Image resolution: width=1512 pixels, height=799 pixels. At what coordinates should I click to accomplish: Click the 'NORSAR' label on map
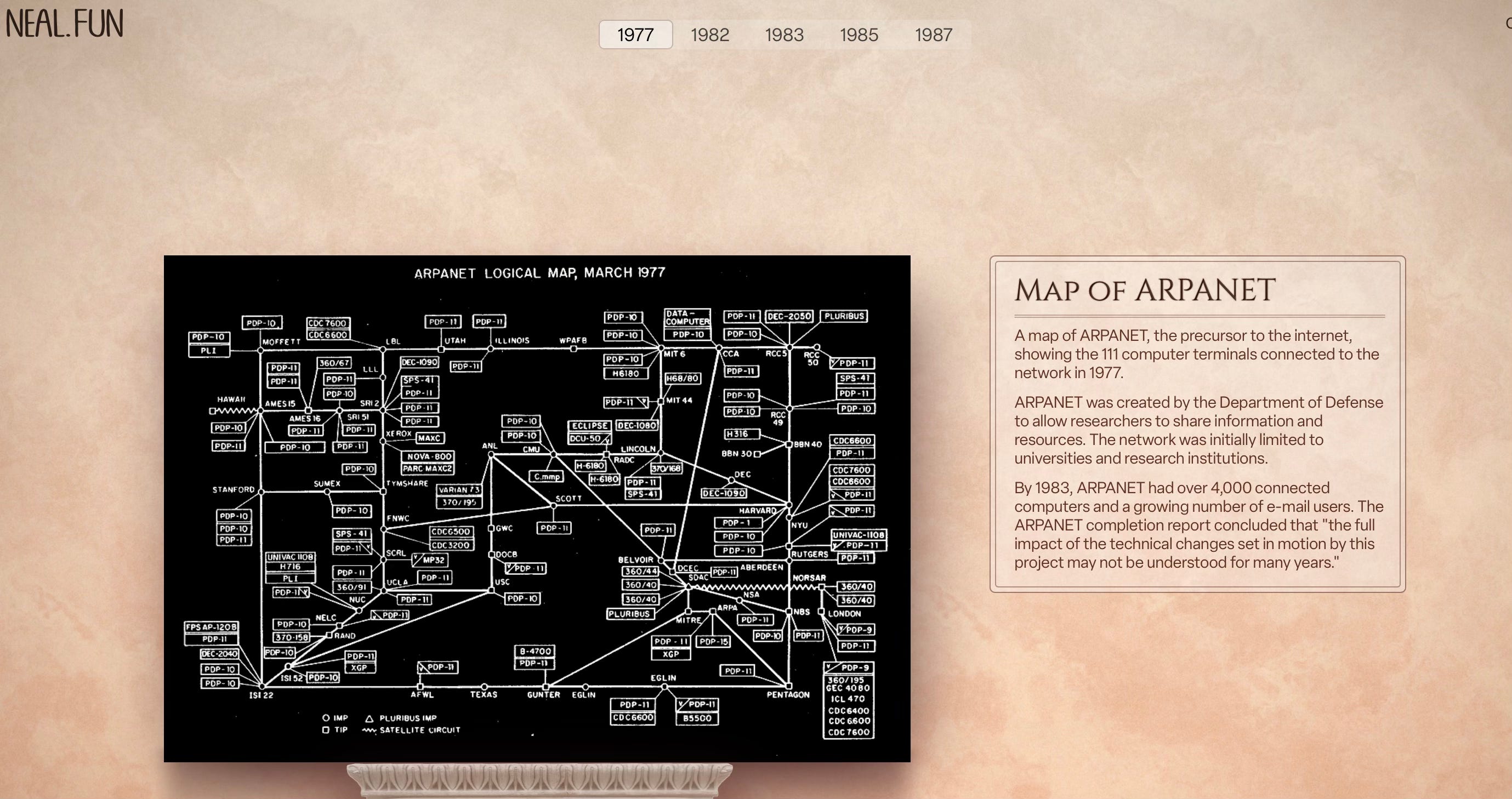[809, 578]
